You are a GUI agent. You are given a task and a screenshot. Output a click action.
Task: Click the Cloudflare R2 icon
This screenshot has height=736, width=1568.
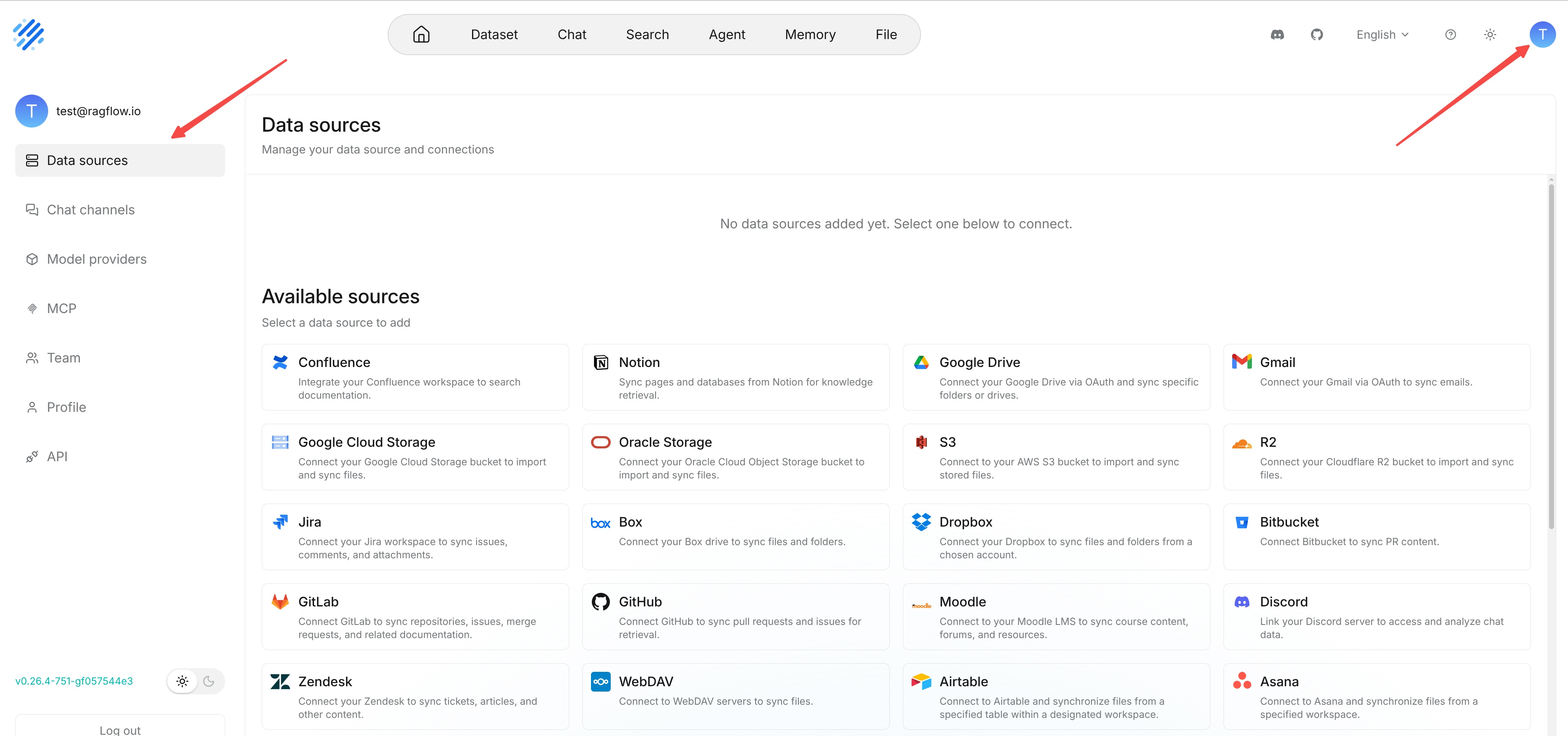[1242, 443]
